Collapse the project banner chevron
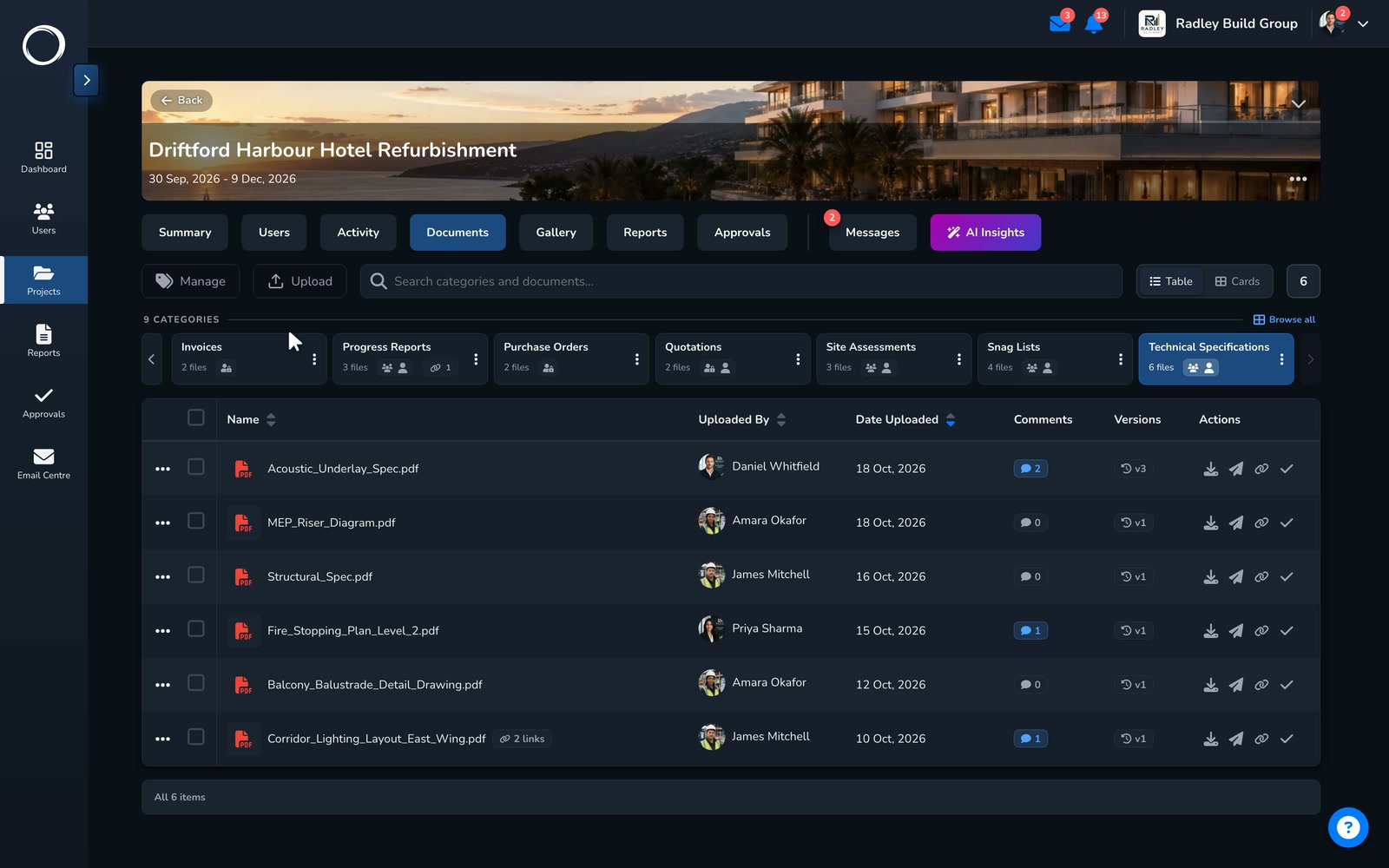Image resolution: width=1389 pixels, height=868 pixels. pos(1298,103)
